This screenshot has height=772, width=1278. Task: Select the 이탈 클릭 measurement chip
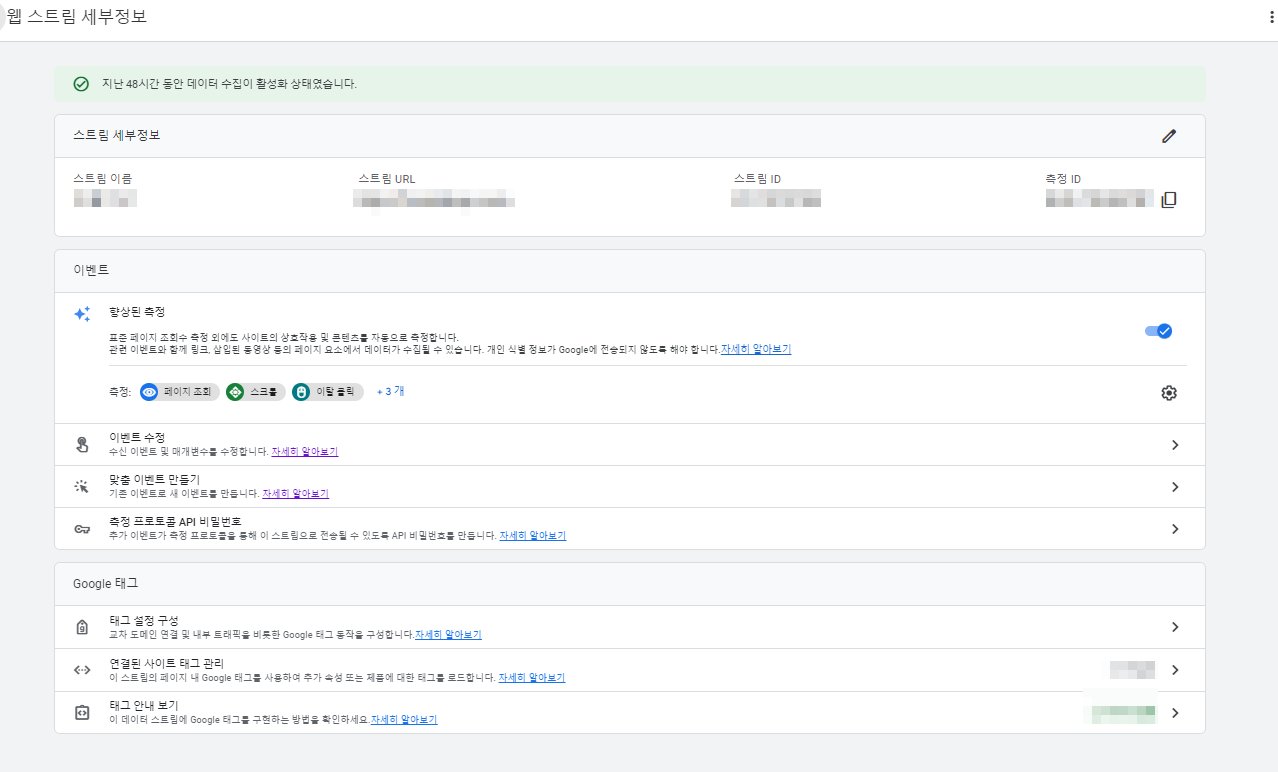coord(328,392)
